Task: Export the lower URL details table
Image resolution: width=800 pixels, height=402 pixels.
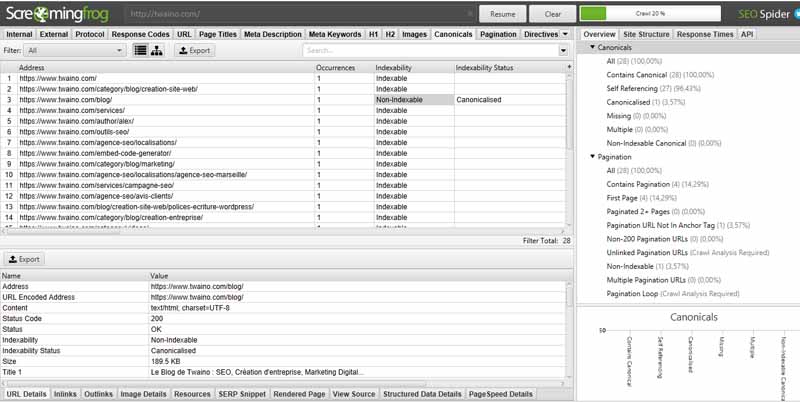Action: [x=24, y=259]
